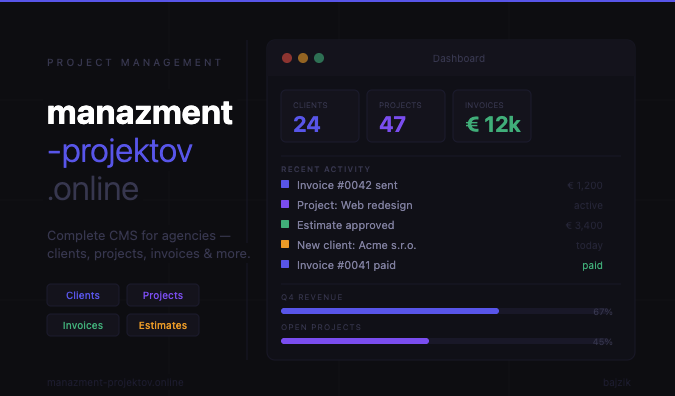Click the 'manazment' headline text

coord(140,113)
